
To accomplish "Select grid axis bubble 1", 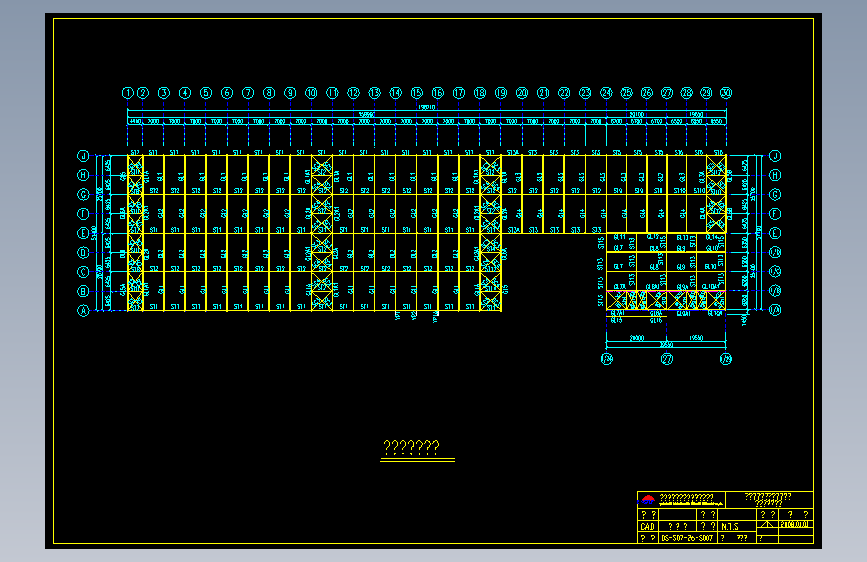I will point(128,93).
